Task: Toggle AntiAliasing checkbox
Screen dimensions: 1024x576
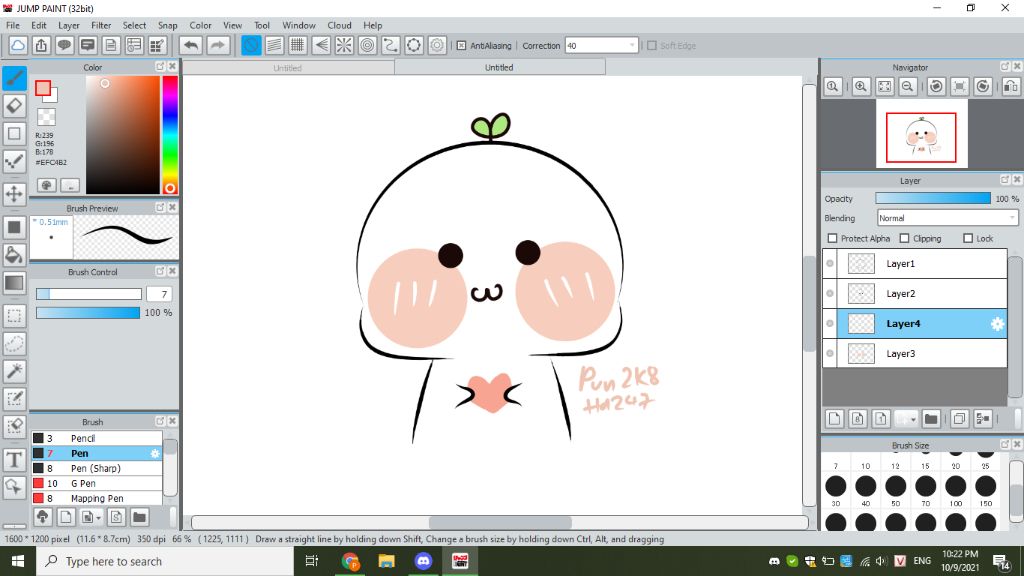Action: coord(461,46)
